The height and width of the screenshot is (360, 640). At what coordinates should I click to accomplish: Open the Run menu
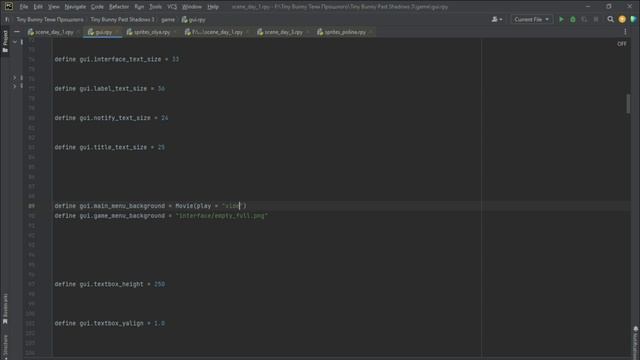139,7
